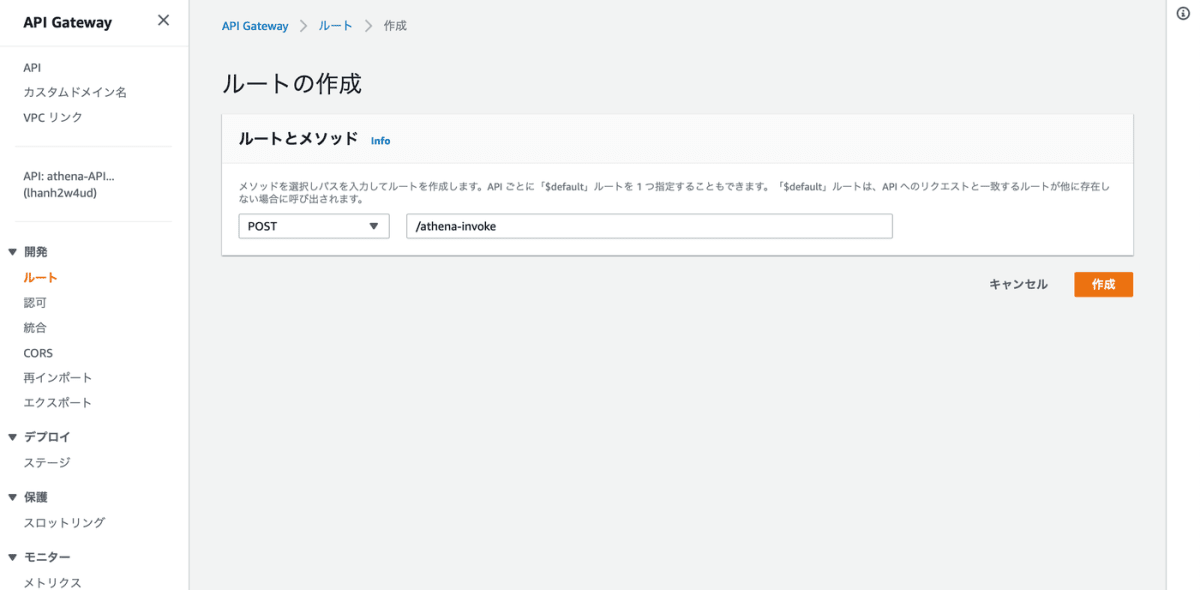Open the POST method dropdown

(x=314, y=227)
